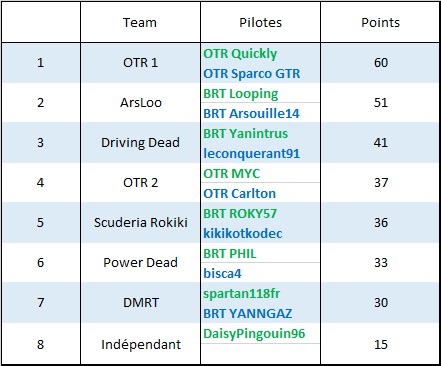Click the leconquerant91 pilot name
This screenshot has width=441, height=366.
coord(252,154)
